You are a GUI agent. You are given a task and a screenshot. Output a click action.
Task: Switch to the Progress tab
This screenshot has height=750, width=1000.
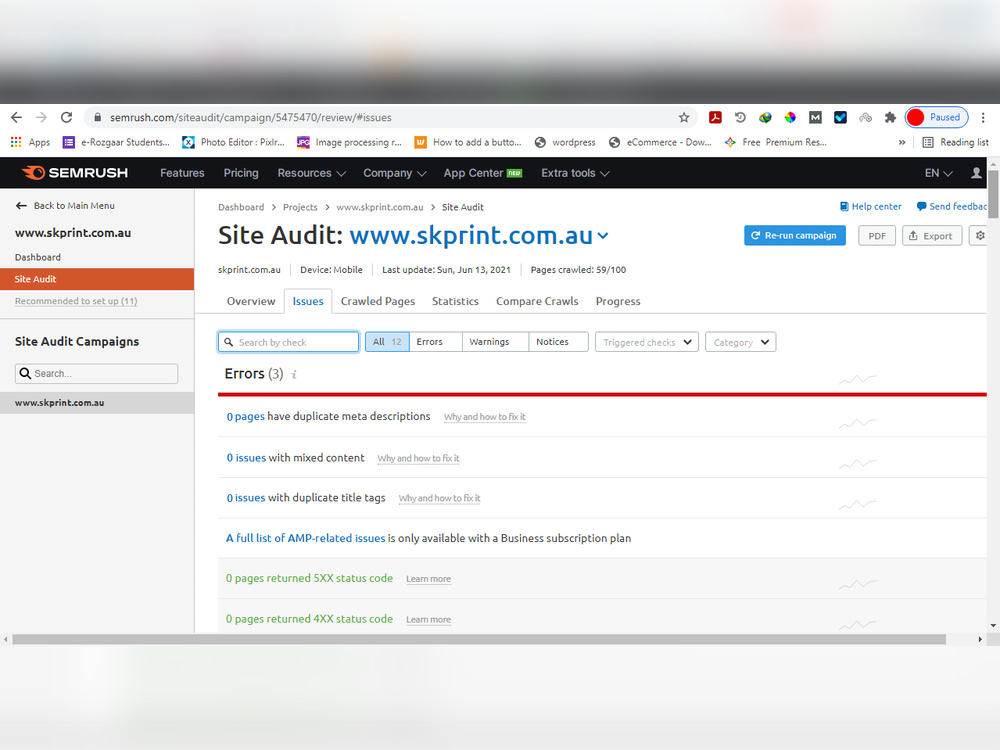[618, 301]
